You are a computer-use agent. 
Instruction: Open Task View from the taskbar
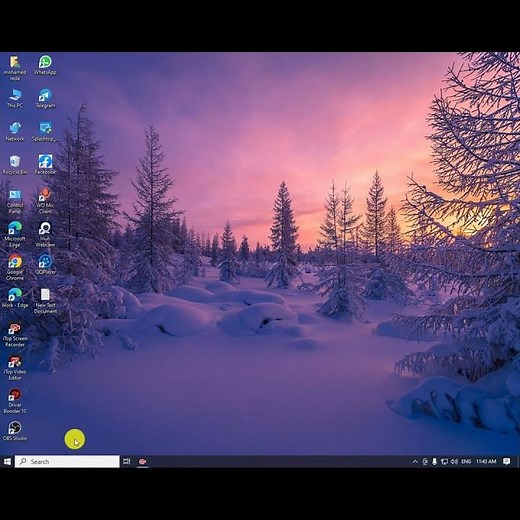pyautogui.click(x=127, y=461)
